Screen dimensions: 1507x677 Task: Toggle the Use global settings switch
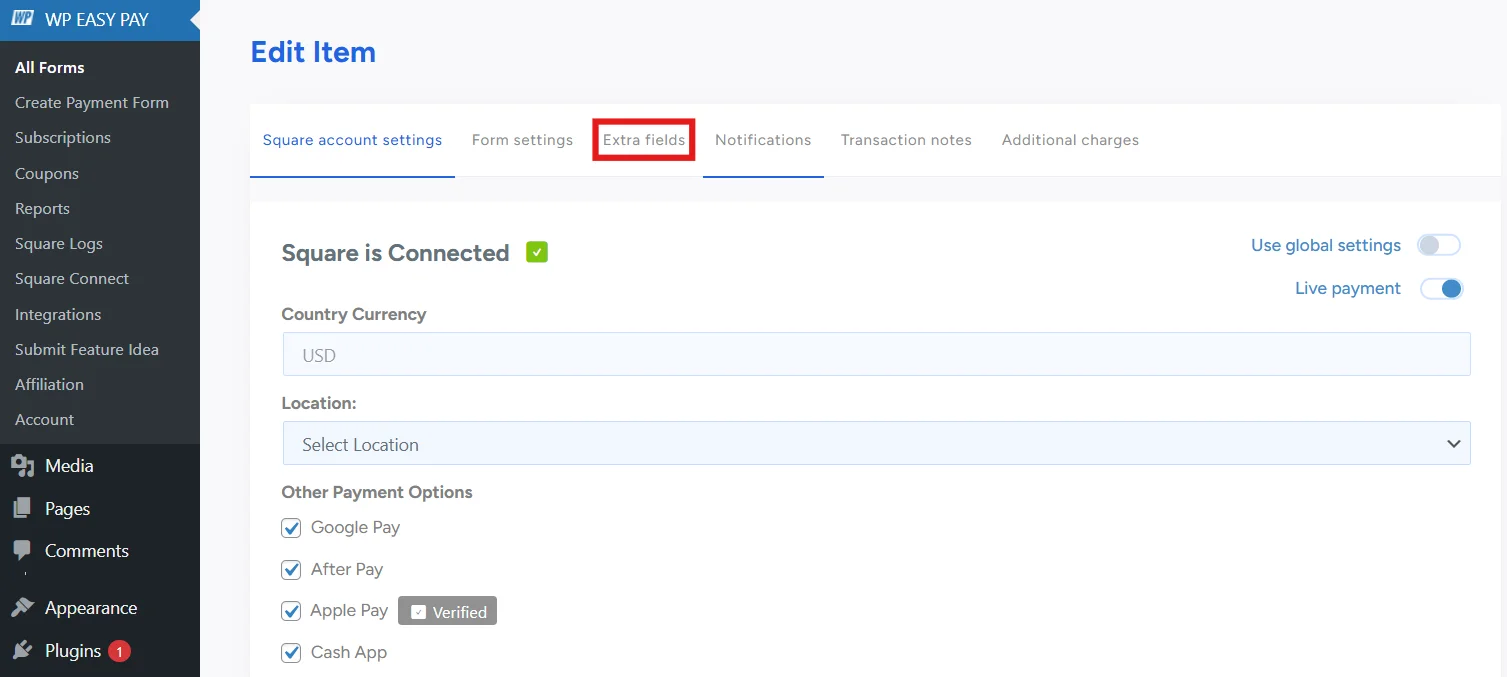click(x=1439, y=246)
